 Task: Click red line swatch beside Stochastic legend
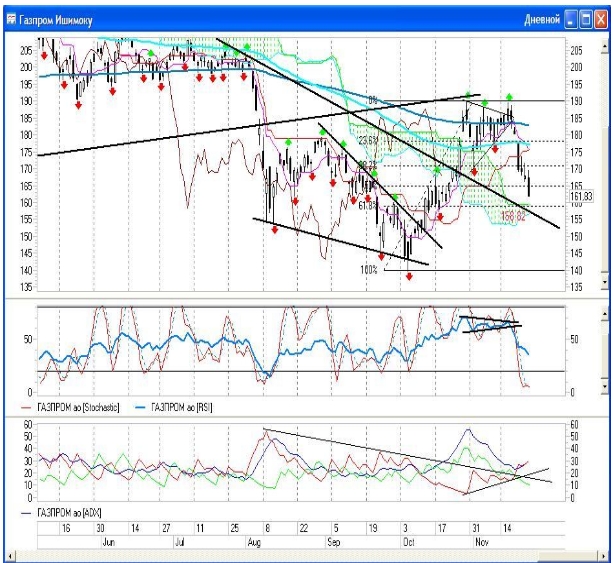point(26,408)
